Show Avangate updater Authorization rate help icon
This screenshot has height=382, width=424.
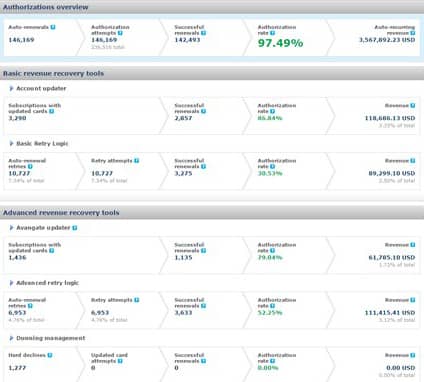click(x=272, y=251)
